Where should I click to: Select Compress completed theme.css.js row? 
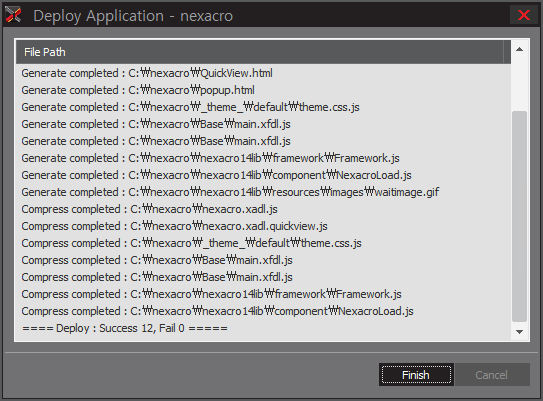(x=263, y=243)
